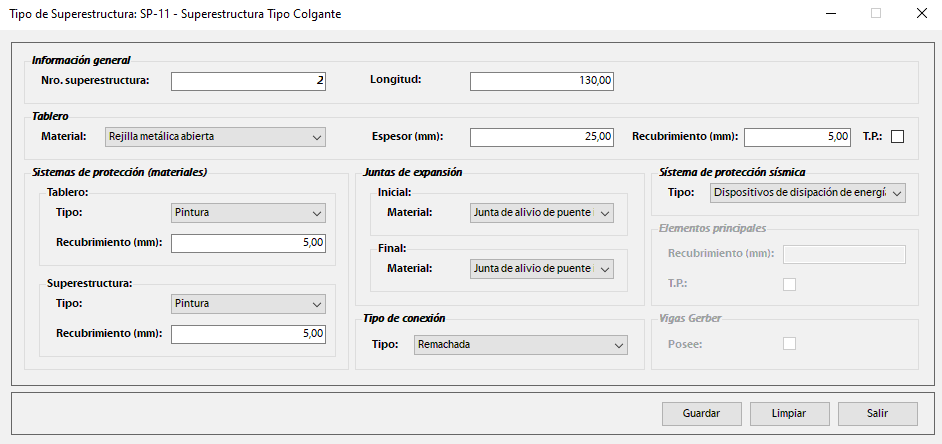Minimize the Tipo de Superestructura window
942x444 pixels.
(830, 14)
